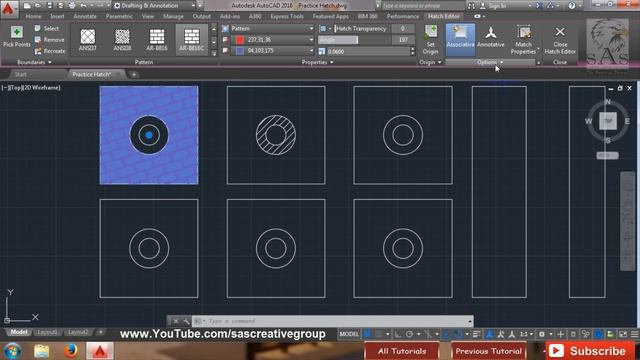Click the blue background color swatch
This screenshot has height=360, width=640.
[240, 51]
